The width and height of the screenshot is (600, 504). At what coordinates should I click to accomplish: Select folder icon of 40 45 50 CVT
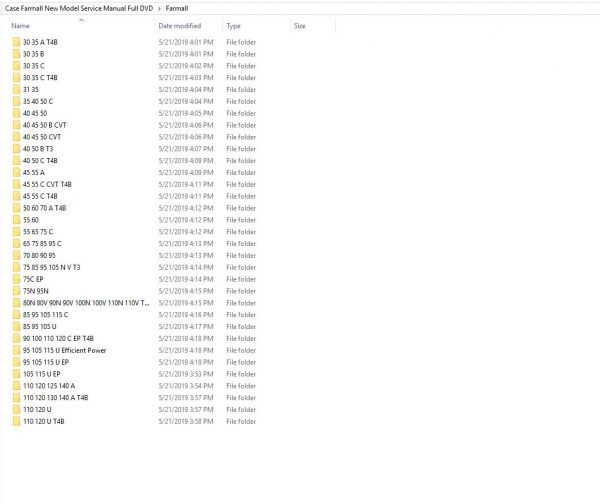[16, 137]
